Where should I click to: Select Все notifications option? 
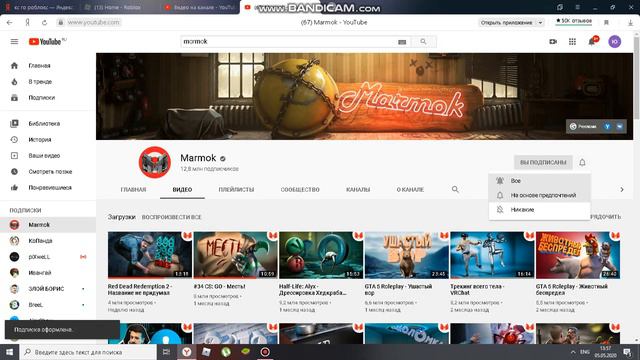click(540, 181)
